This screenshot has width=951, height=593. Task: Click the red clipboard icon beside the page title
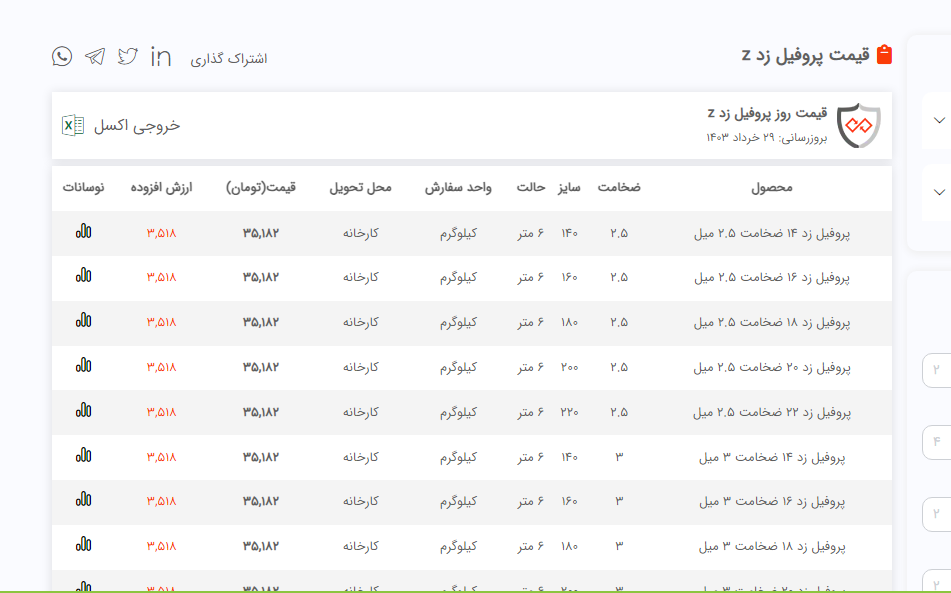pos(884,55)
